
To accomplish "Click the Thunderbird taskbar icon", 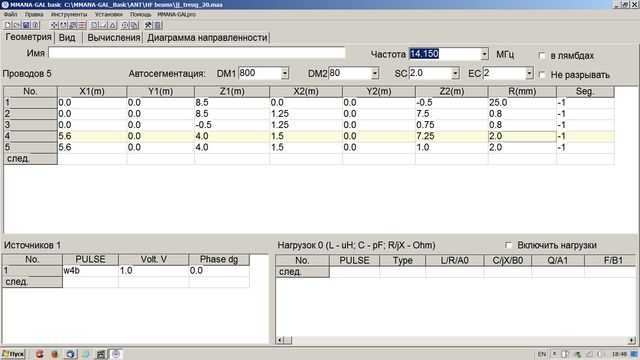I will (x=70, y=354).
